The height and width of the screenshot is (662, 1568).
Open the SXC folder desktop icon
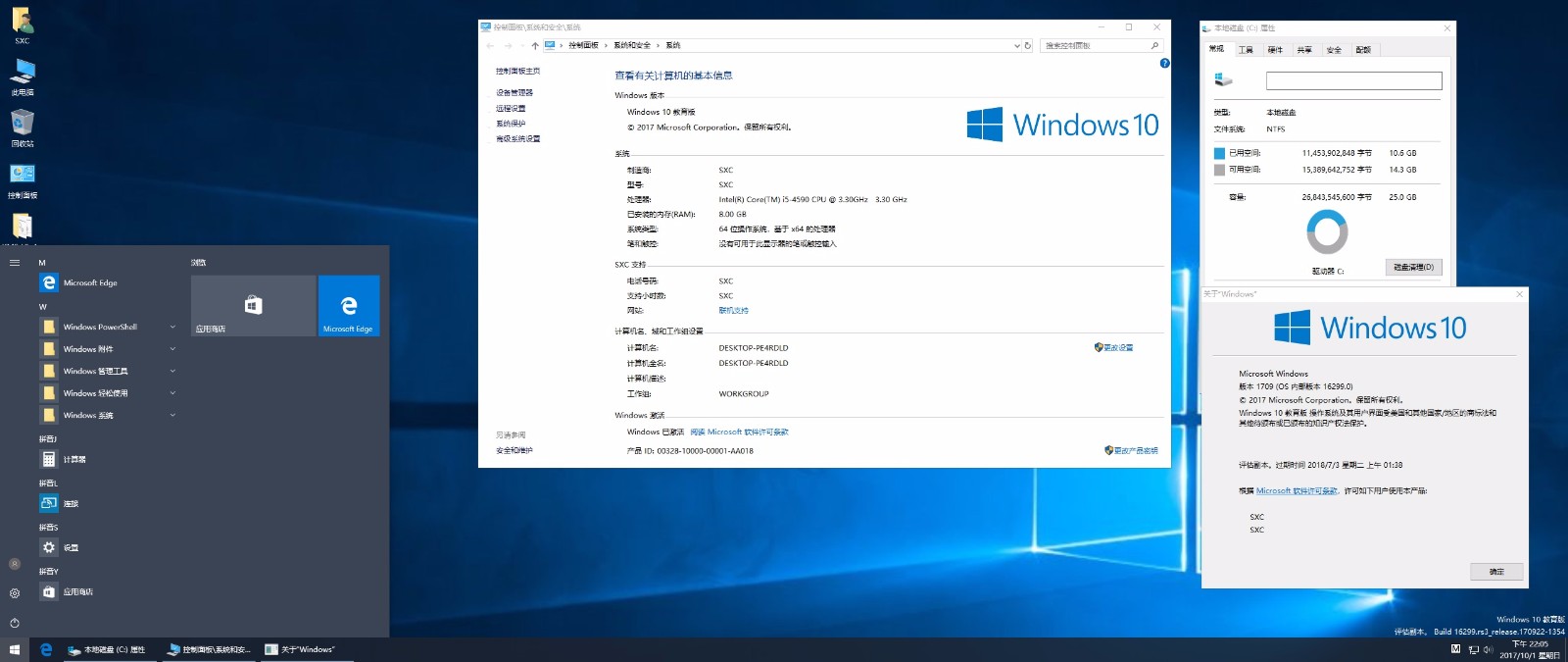22,26
